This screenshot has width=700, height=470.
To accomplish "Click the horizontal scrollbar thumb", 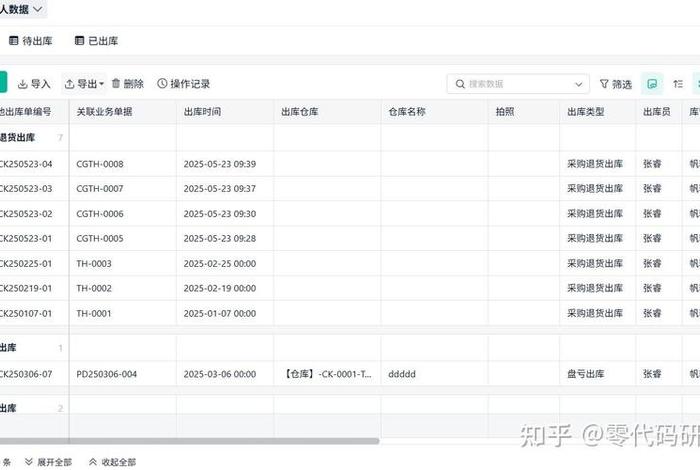I will click(x=190, y=441).
